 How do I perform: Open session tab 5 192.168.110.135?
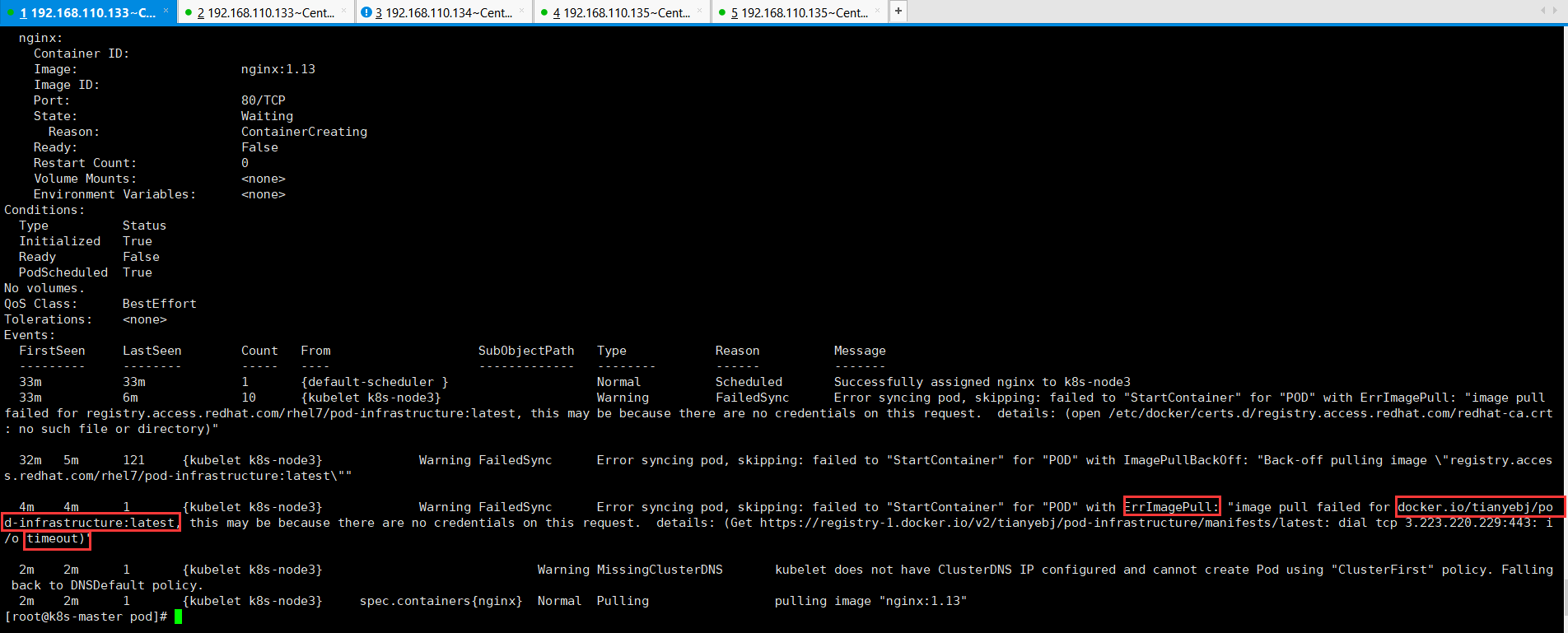[x=800, y=12]
